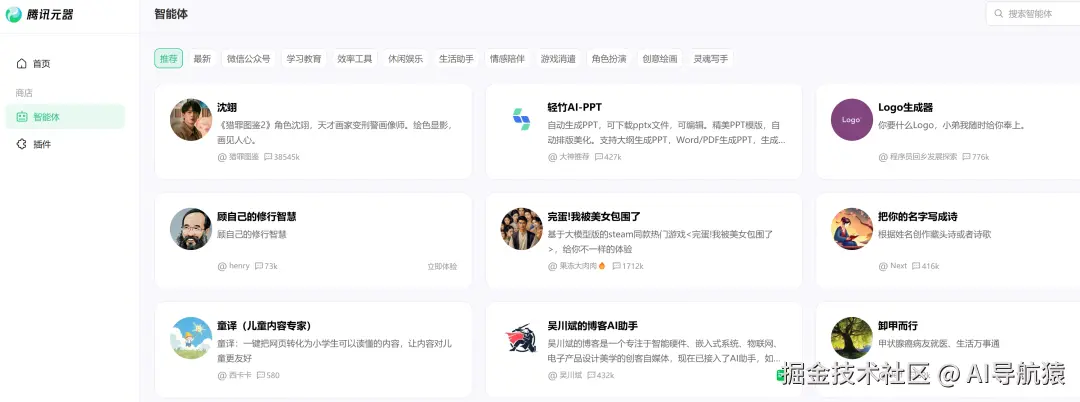This screenshot has height=402, width=1080.
Task: Select the 智能体 sidebar menu item
Action: 65,117
